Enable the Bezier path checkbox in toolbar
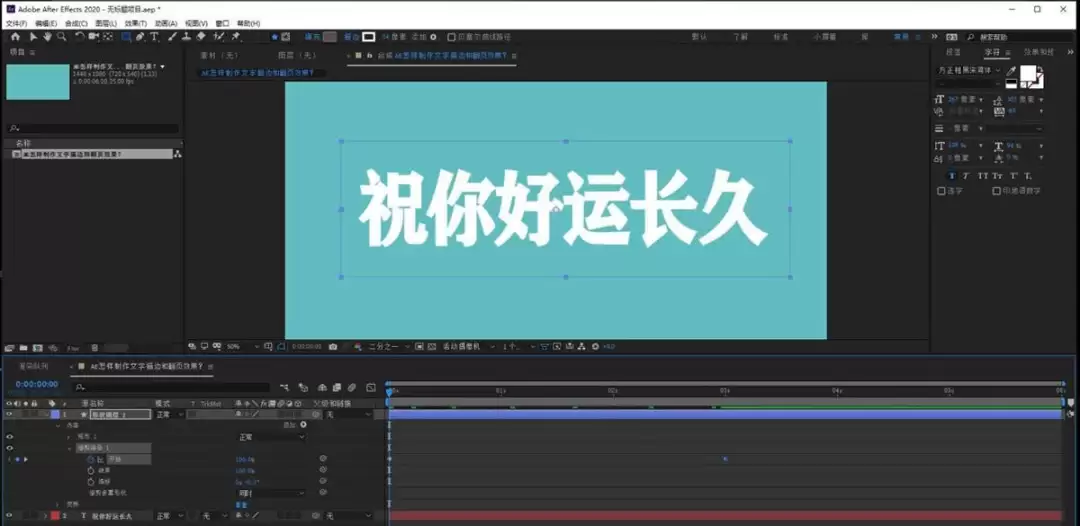The height and width of the screenshot is (526, 1080). click(x=451, y=36)
